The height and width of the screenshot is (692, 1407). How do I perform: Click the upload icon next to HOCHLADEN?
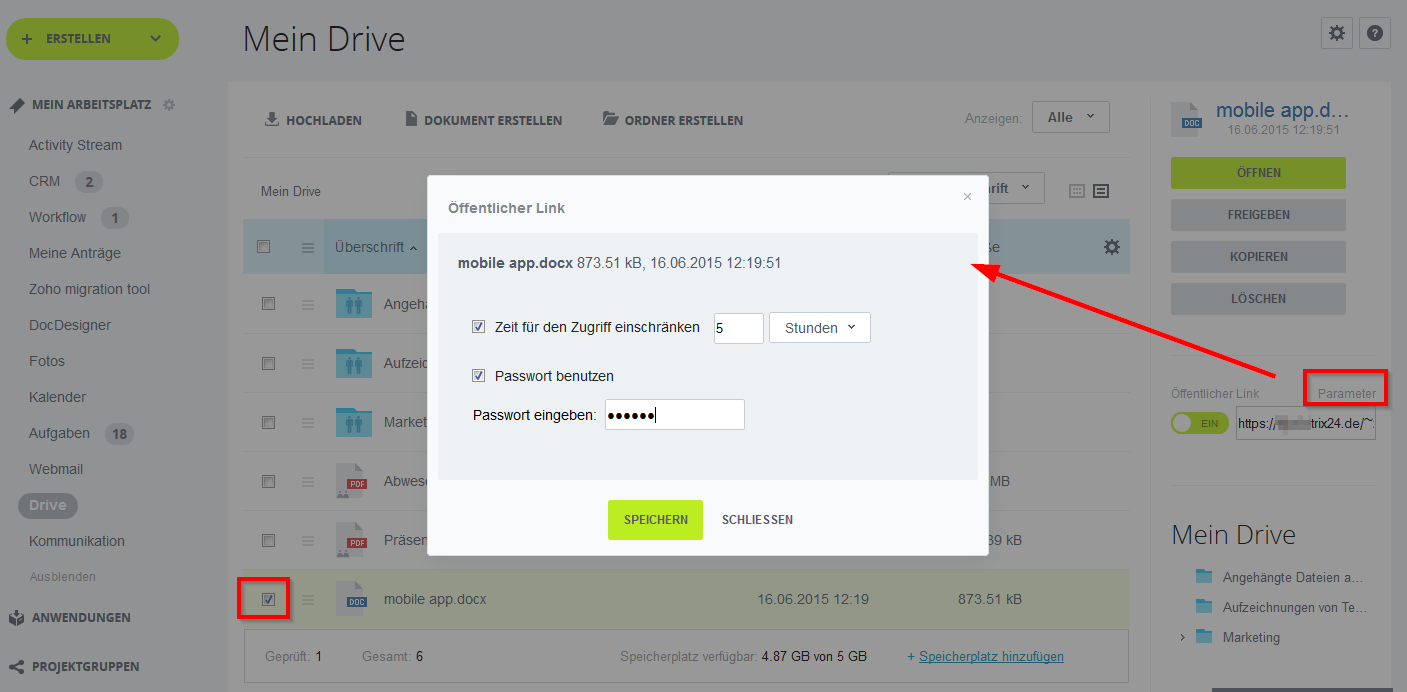coord(271,119)
